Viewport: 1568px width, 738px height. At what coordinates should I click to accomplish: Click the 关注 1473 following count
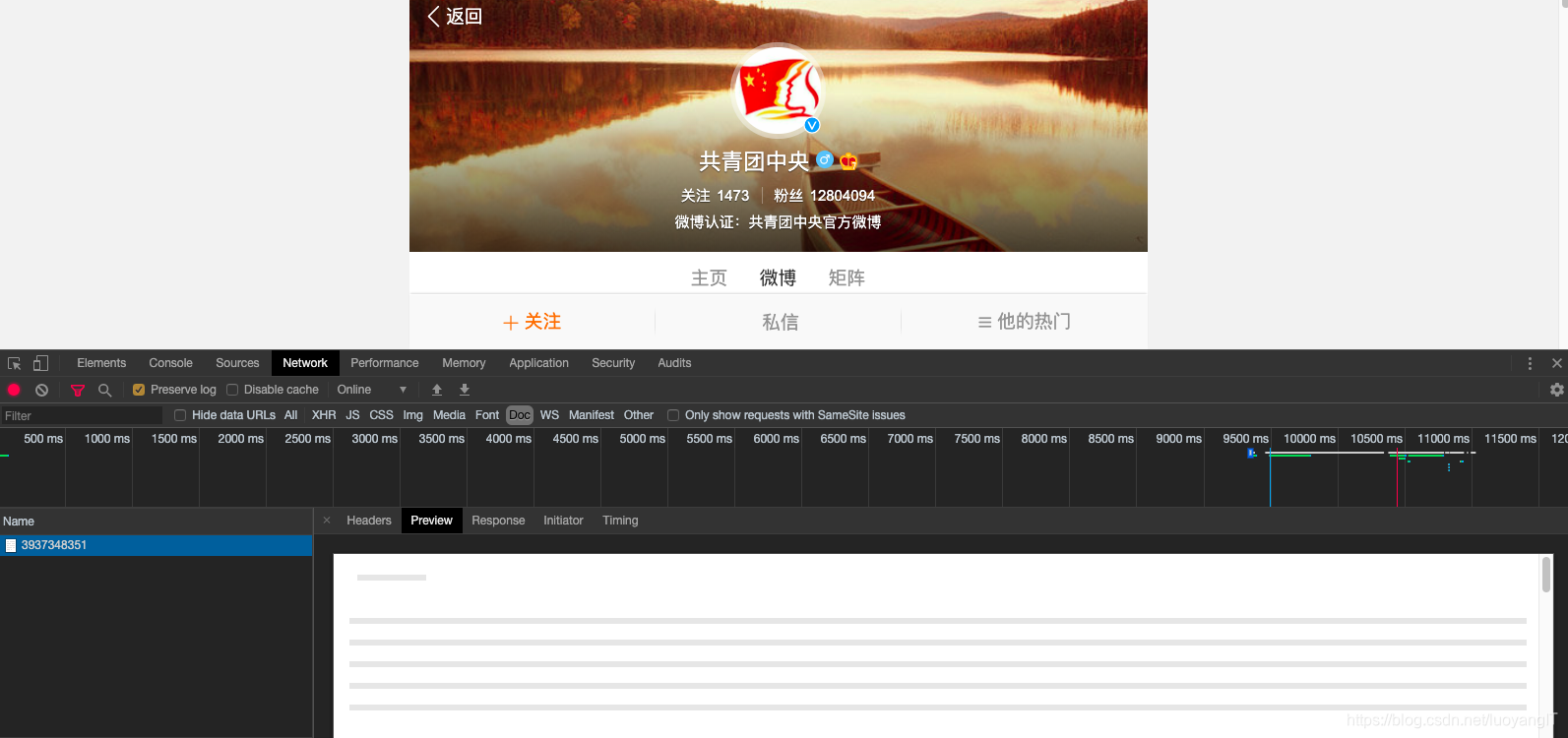(x=716, y=196)
